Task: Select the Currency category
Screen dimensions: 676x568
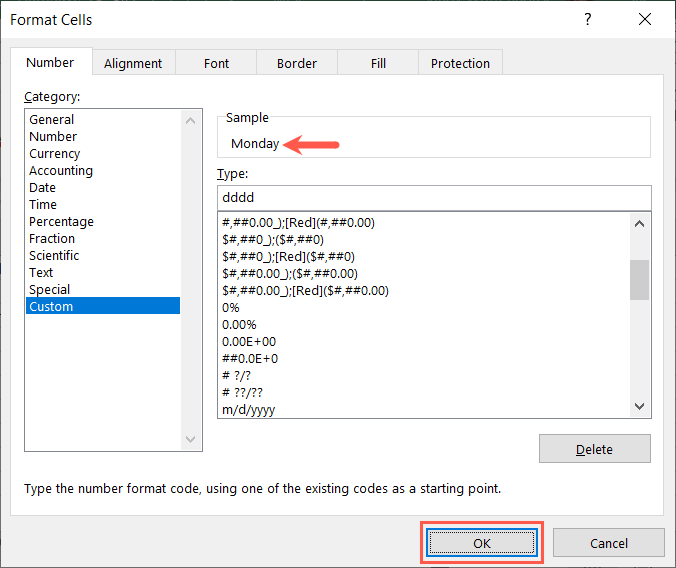Action: pos(55,154)
